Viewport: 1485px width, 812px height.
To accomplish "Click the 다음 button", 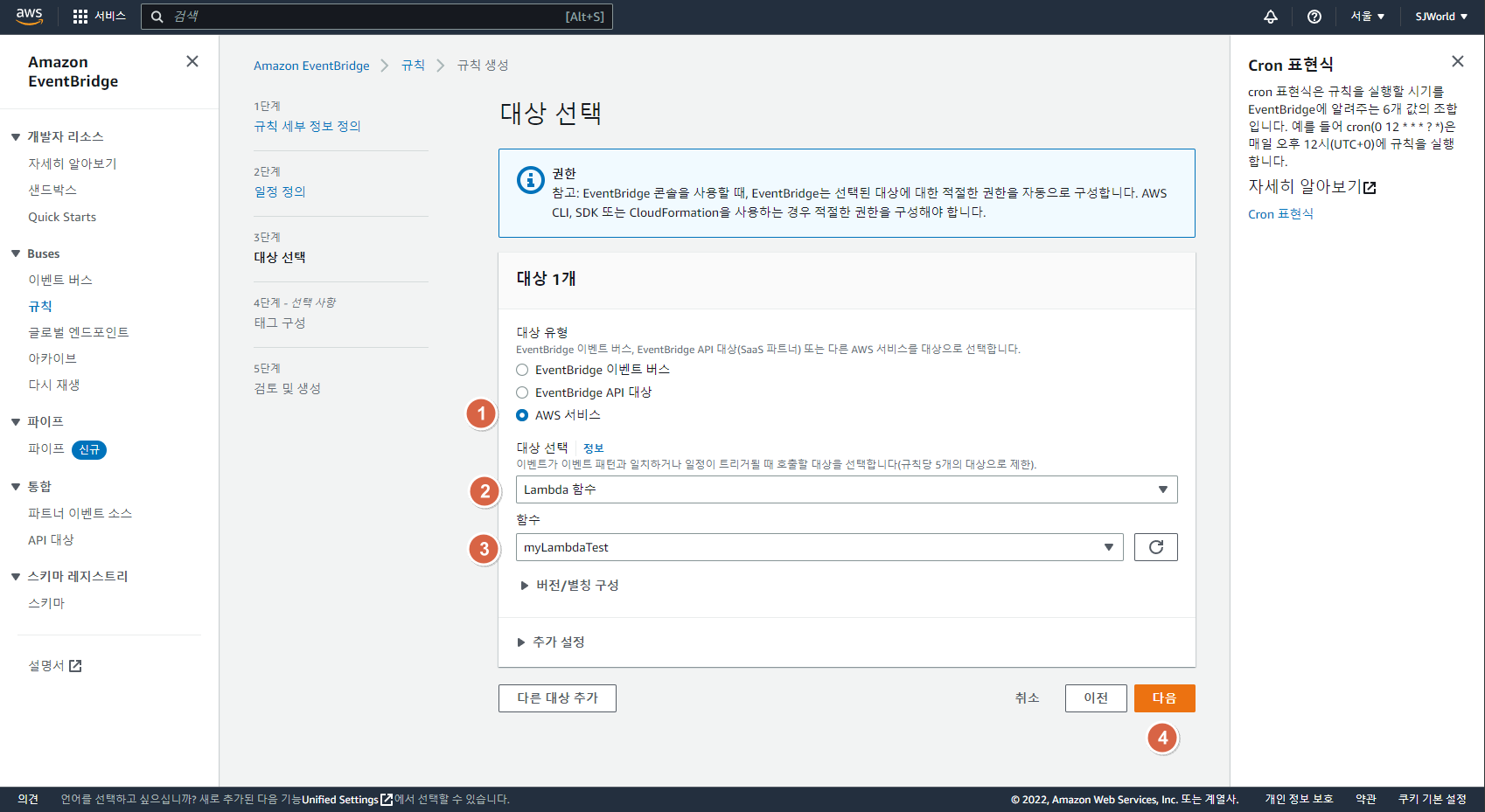I will coord(1164,698).
